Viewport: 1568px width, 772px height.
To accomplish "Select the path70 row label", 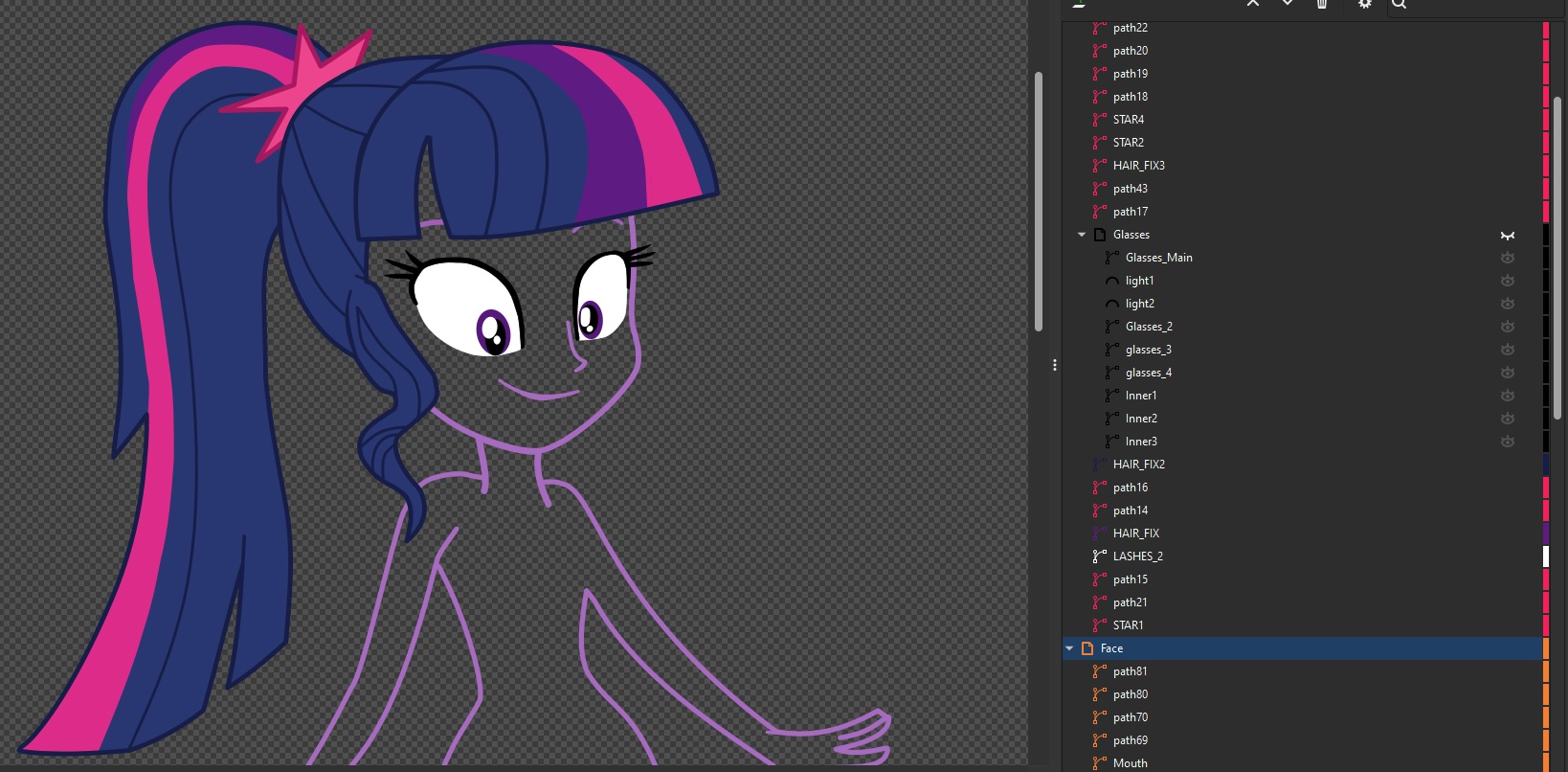I will (x=1131, y=717).
